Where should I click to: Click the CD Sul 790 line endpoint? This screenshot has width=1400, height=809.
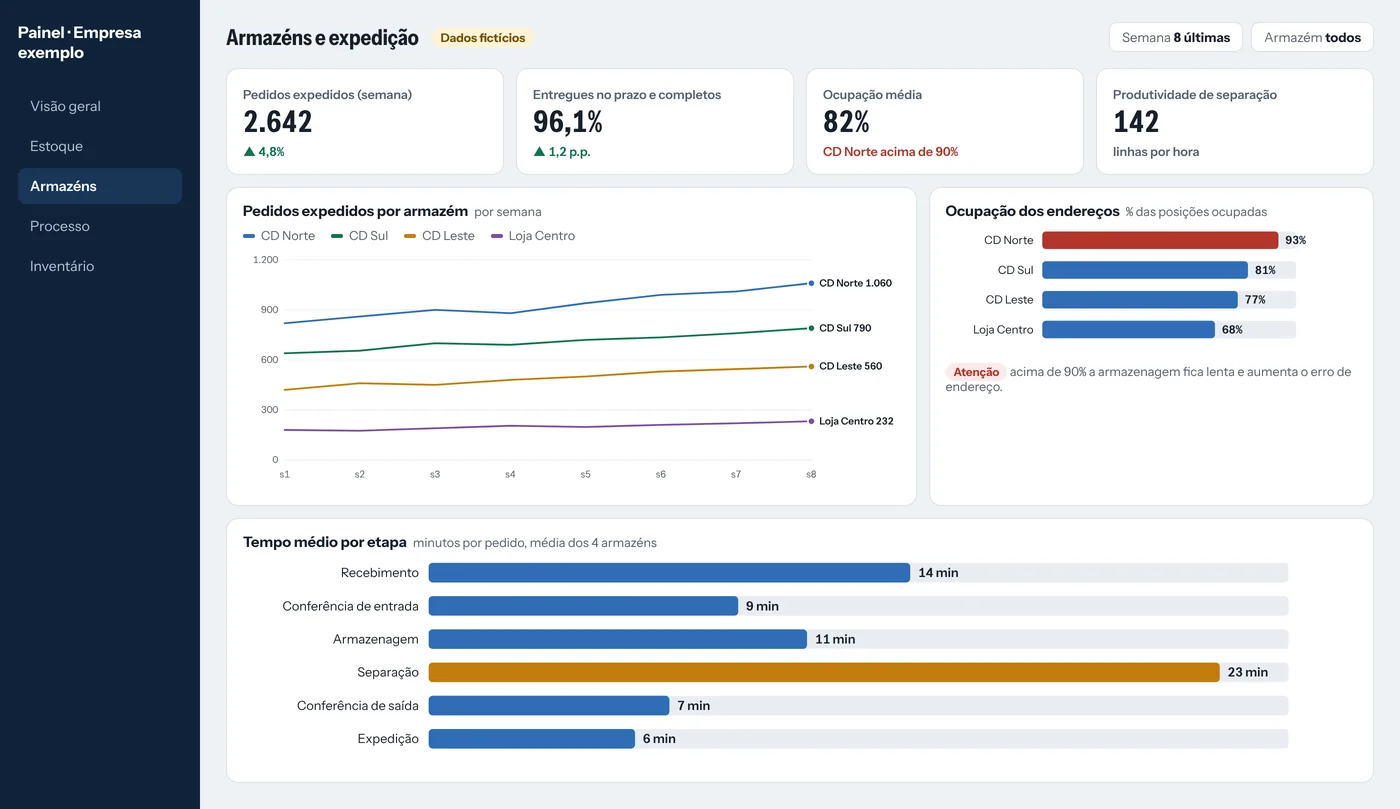pyautogui.click(x=811, y=328)
